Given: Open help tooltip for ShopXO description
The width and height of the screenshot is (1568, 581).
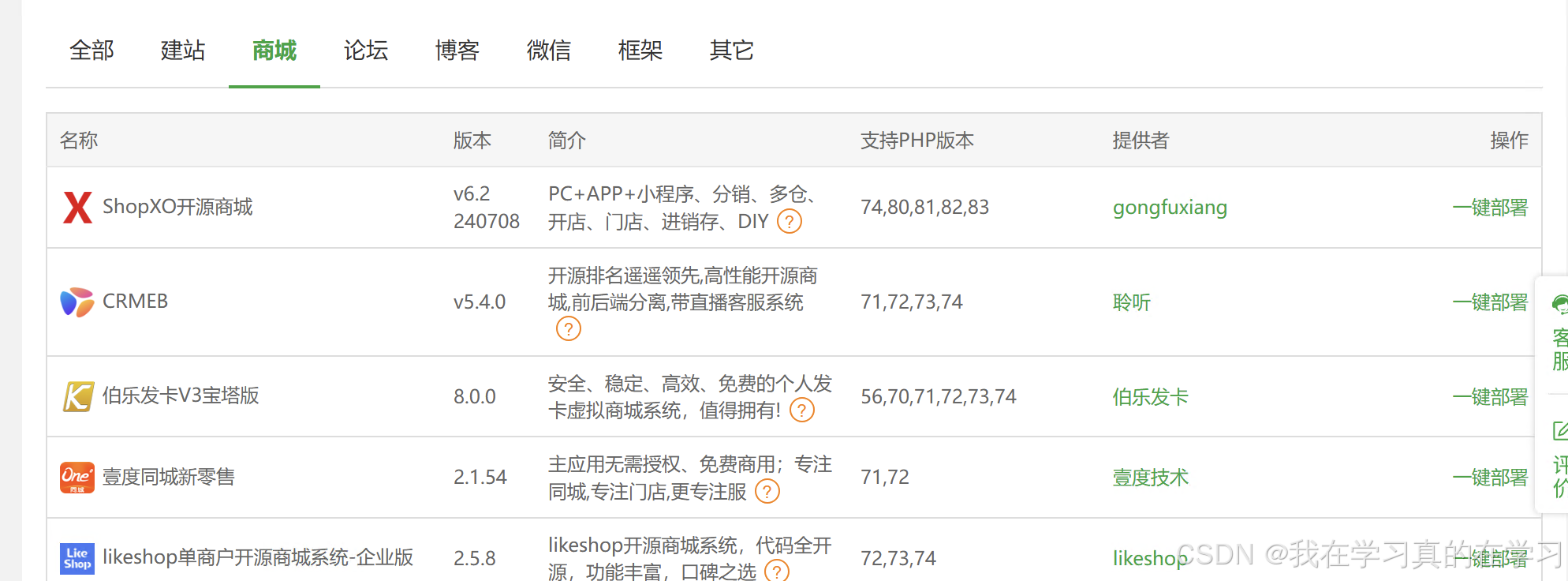Looking at the screenshot, I should [x=790, y=222].
